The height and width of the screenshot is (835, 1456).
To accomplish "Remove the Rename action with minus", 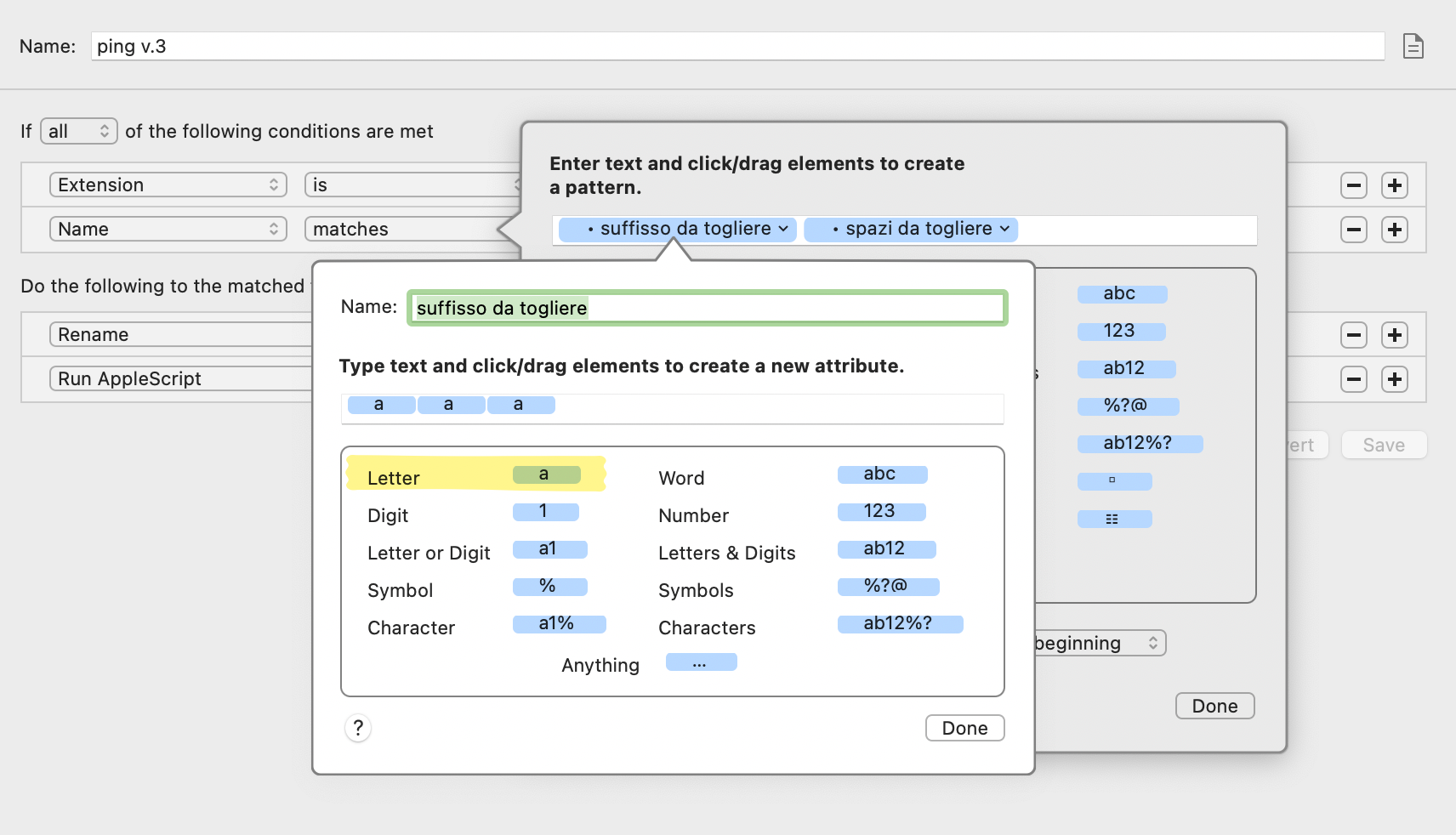I will (x=1354, y=335).
